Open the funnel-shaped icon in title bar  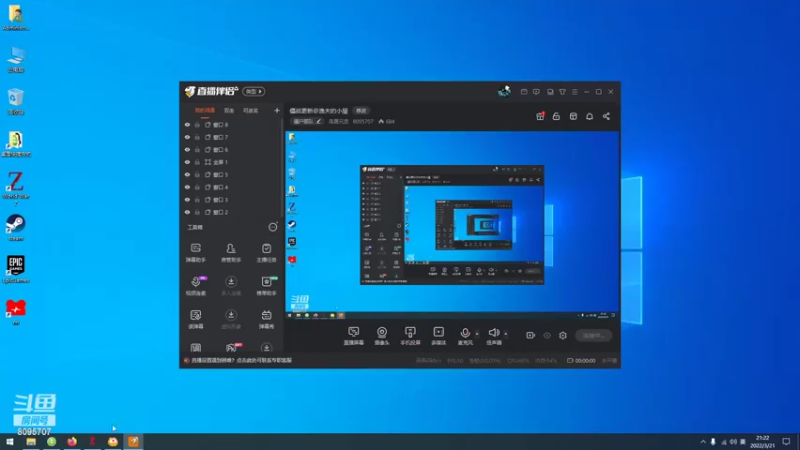pyautogui.click(x=562, y=92)
